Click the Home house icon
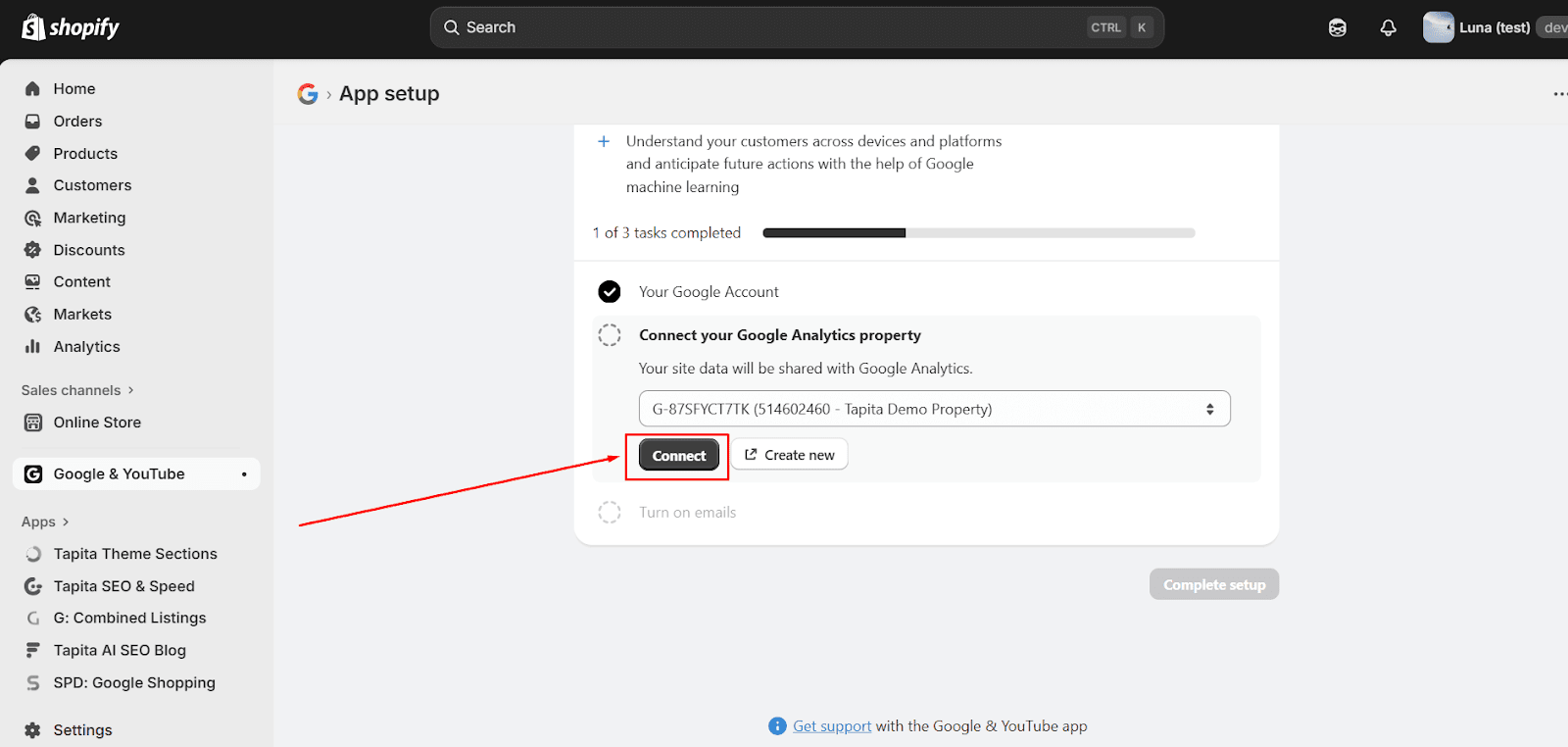 coord(32,89)
